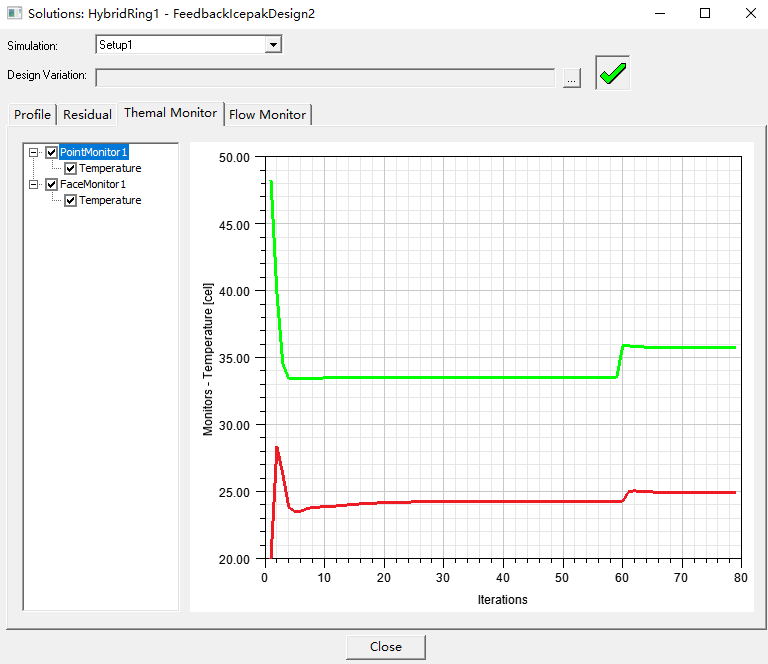Select the Themal Monitor tab
768x664 pixels.
(170, 113)
